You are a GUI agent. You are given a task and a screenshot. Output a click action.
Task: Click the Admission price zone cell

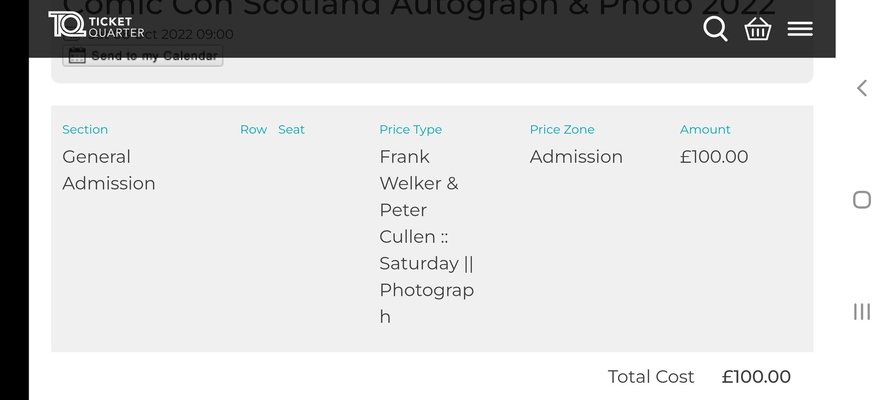tap(576, 157)
